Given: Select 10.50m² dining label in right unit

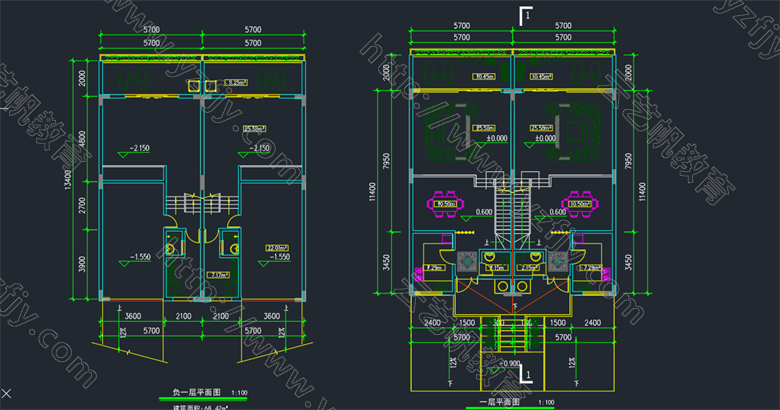Looking at the screenshot, I should click(x=580, y=204).
